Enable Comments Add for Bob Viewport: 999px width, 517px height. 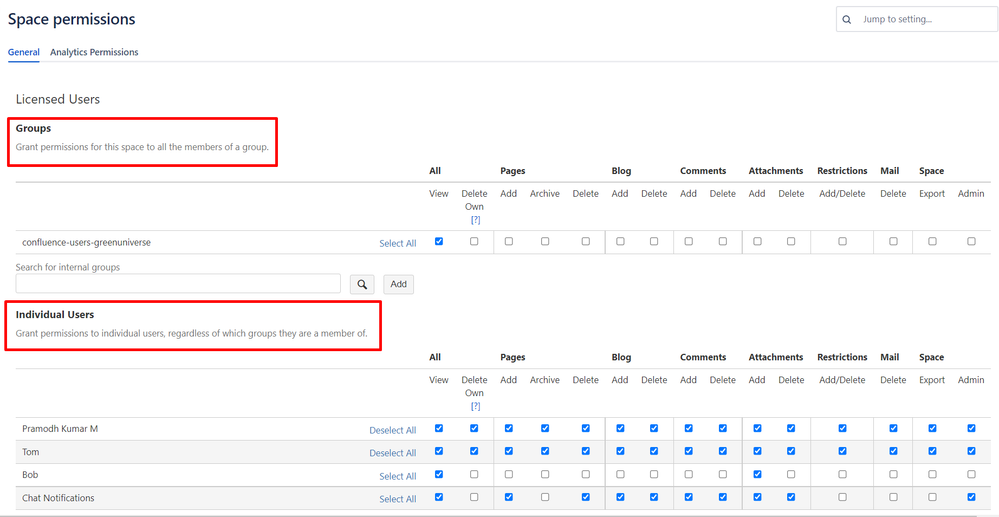click(688, 474)
